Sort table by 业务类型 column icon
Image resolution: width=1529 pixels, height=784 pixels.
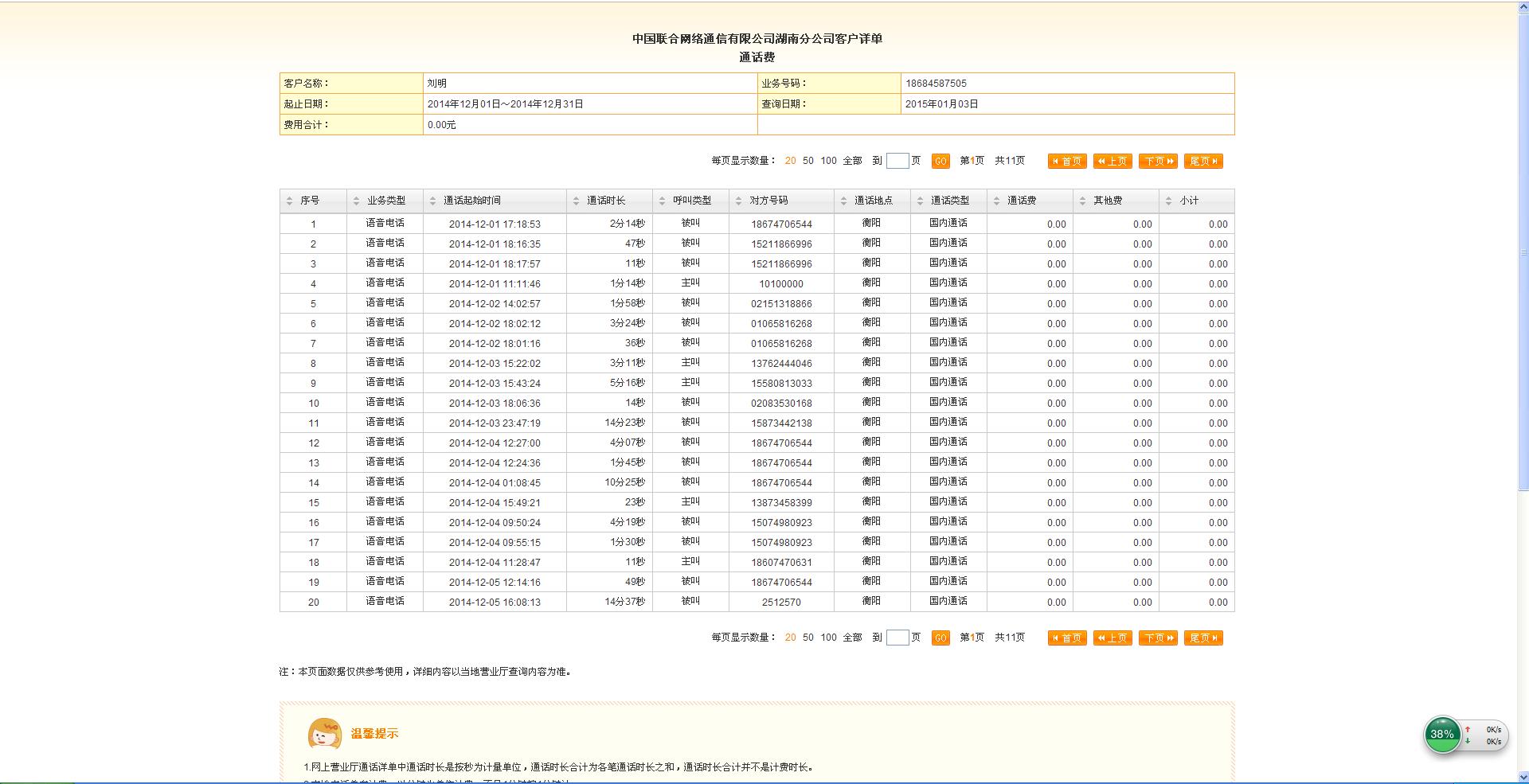pos(356,201)
